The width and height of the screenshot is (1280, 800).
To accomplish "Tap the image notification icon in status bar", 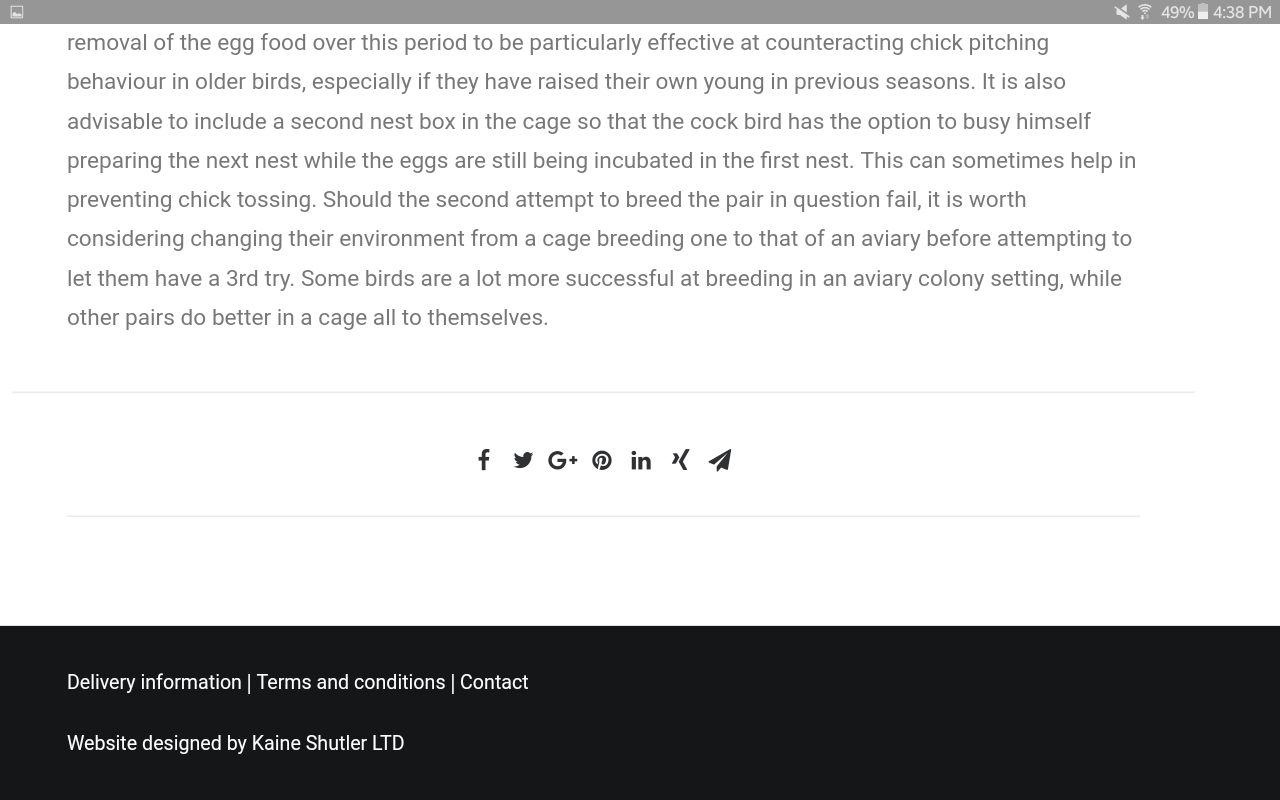I will [16, 12].
